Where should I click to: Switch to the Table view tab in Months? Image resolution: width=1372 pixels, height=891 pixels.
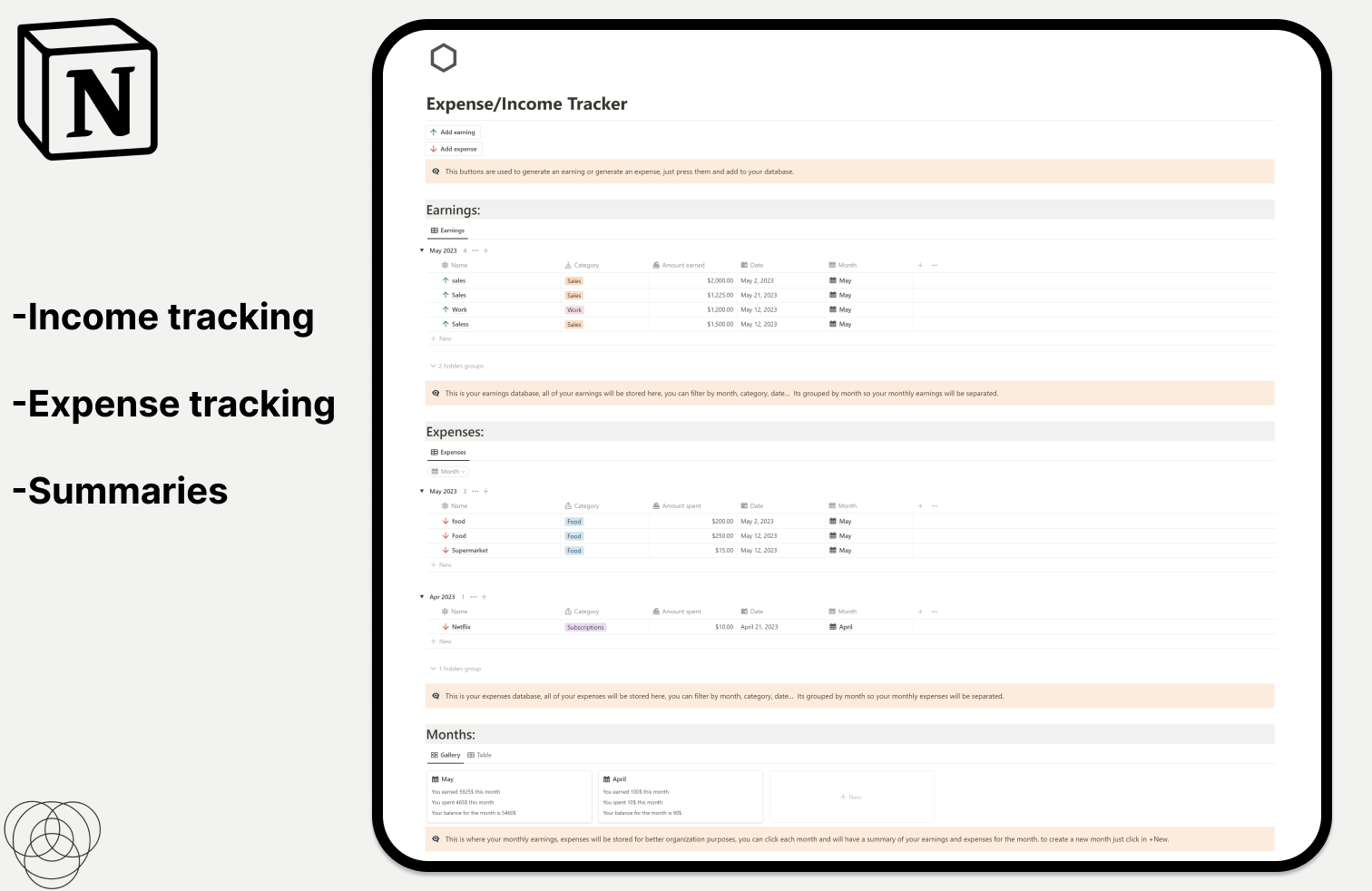479,755
